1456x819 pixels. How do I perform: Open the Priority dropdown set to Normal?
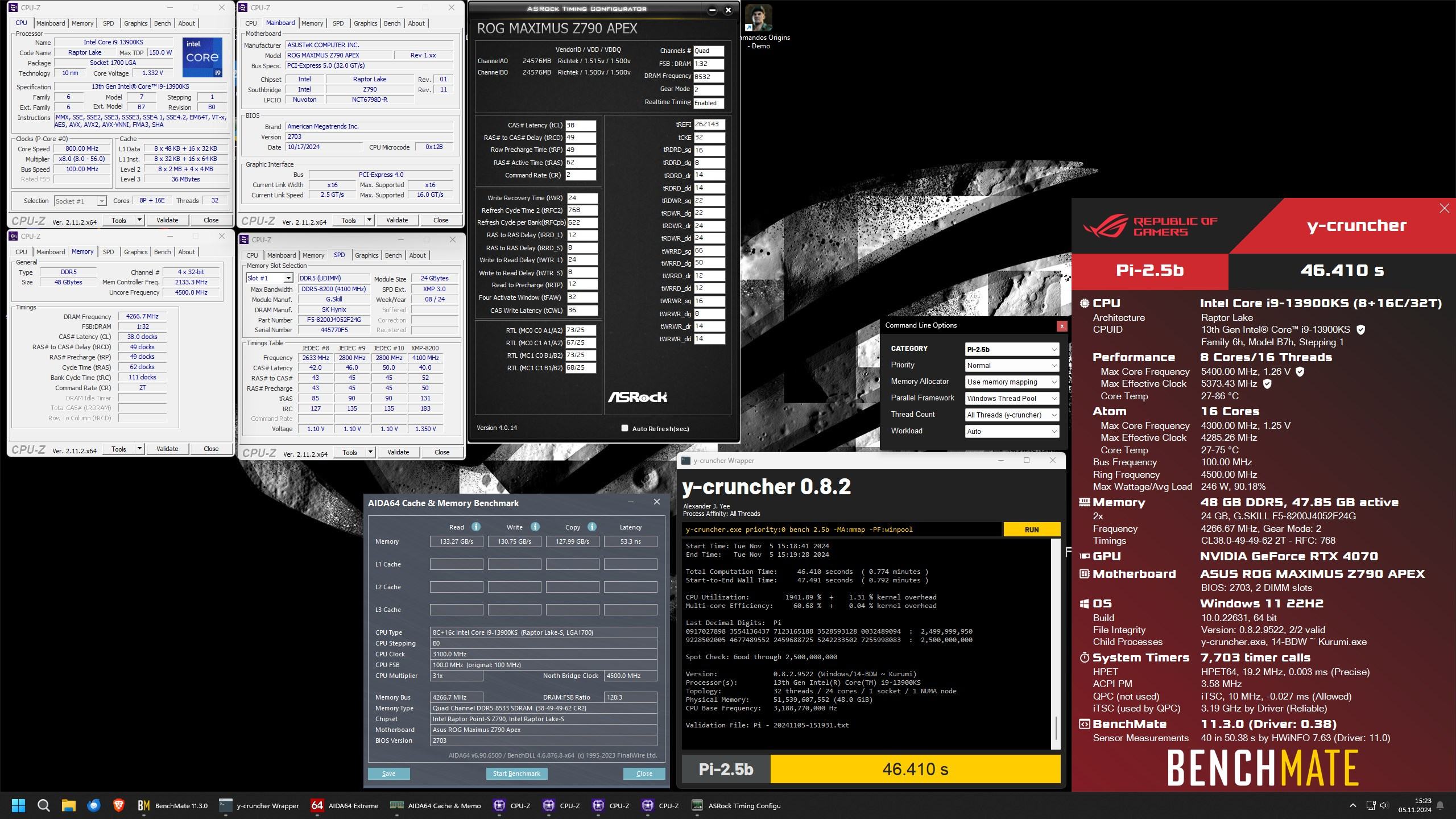pos(1012,366)
